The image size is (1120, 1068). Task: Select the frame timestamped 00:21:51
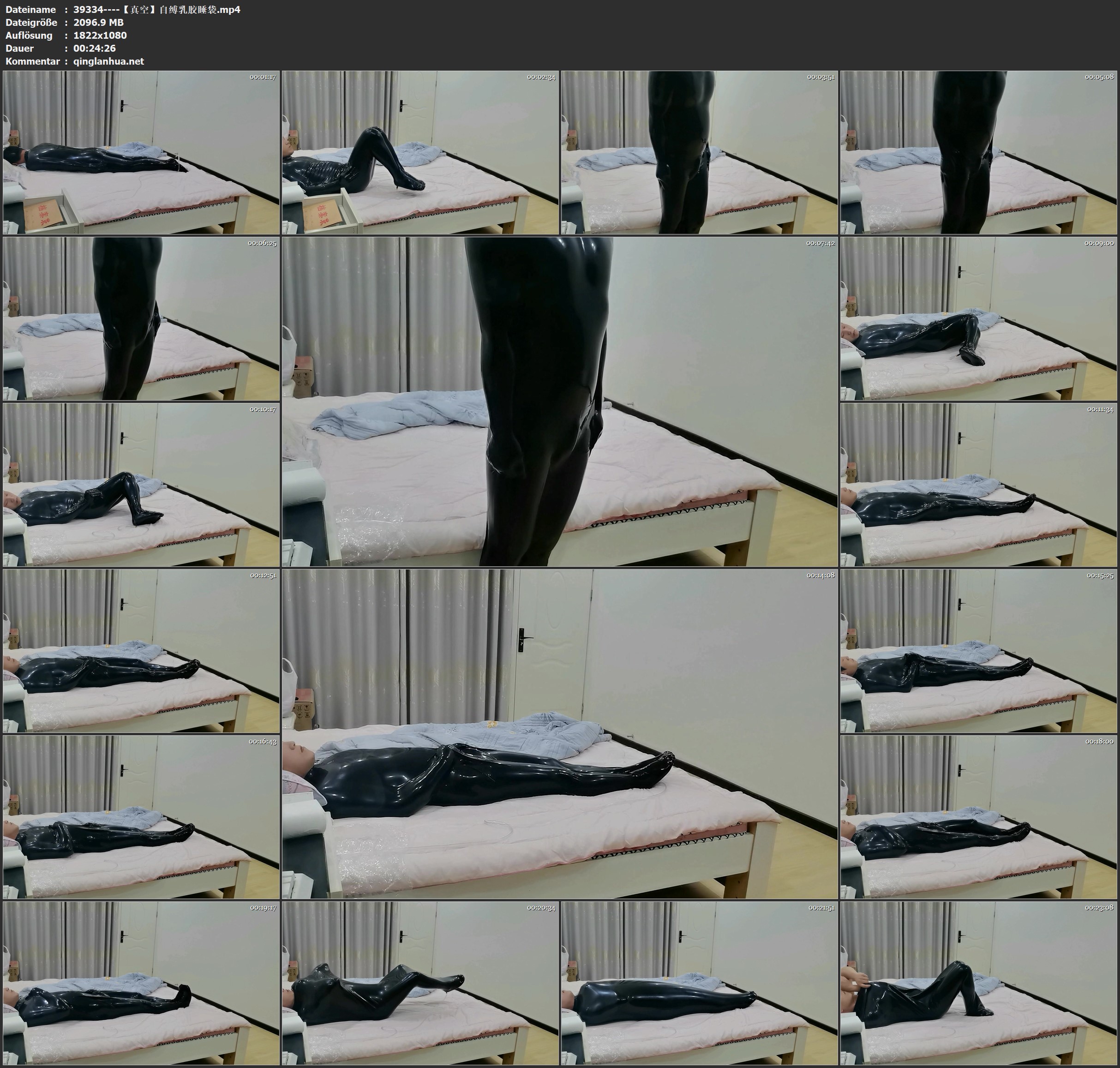point(700,983)
